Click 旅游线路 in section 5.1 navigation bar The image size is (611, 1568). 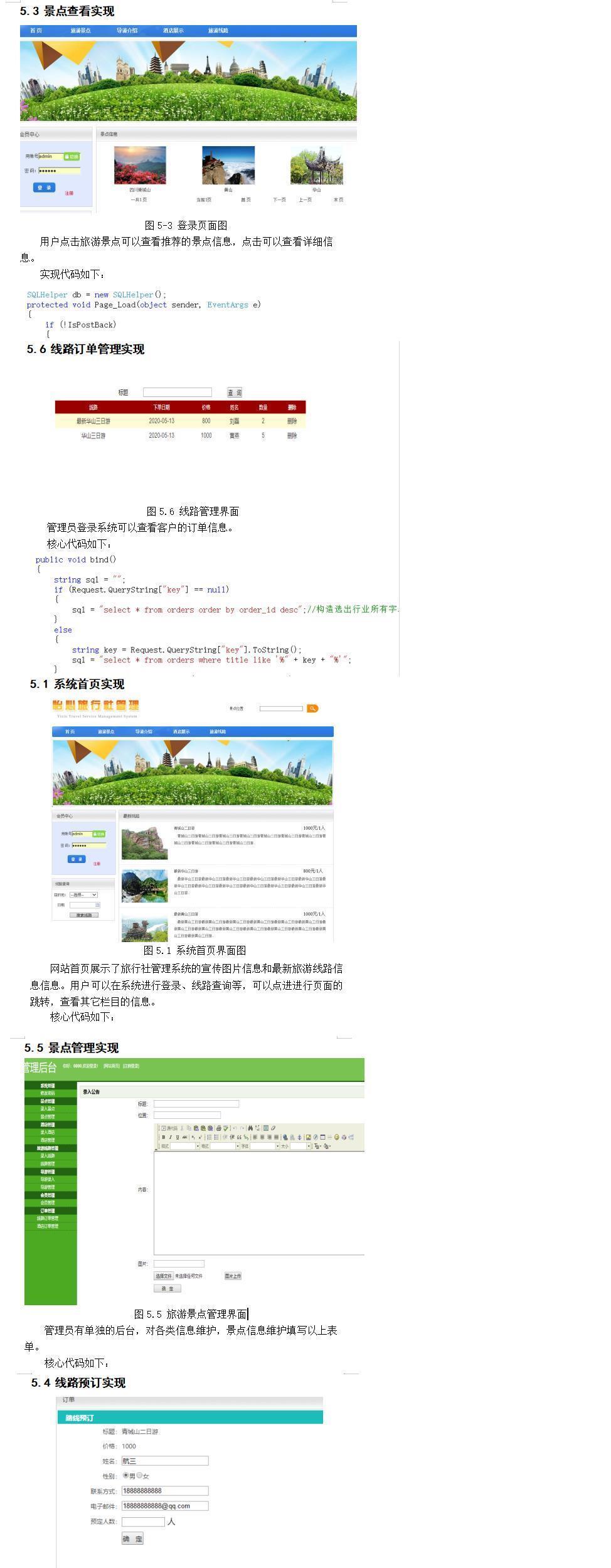click(x=218, y=731)
